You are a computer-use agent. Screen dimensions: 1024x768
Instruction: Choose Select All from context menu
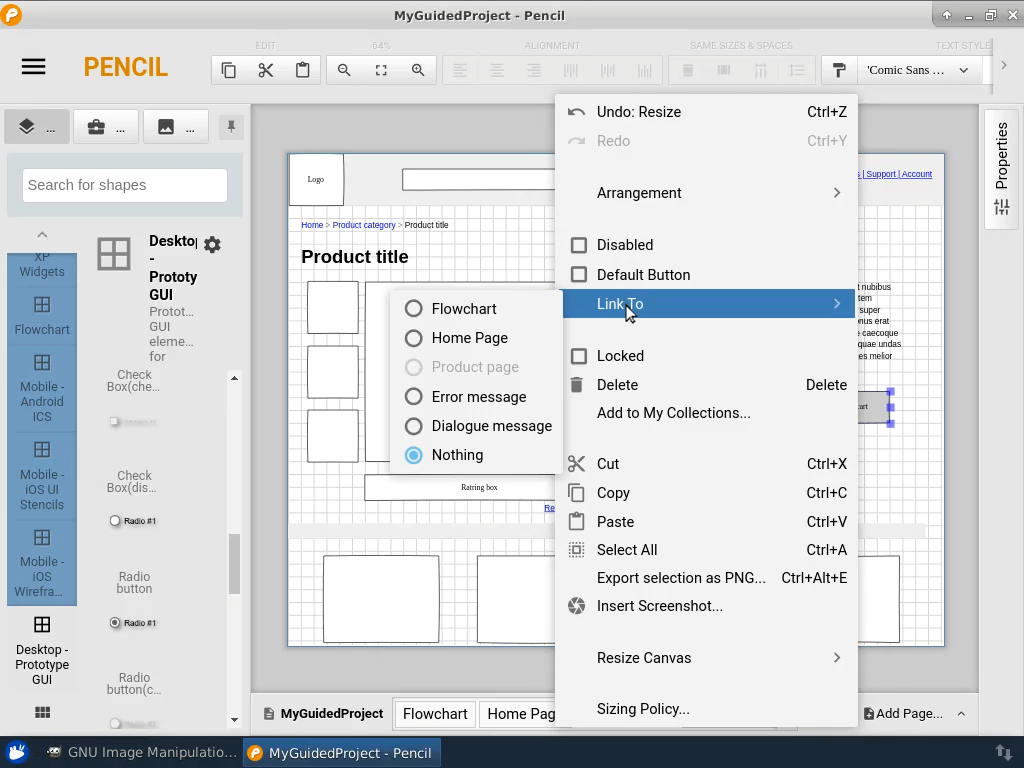pyautogui.click(x=706, y=550)
